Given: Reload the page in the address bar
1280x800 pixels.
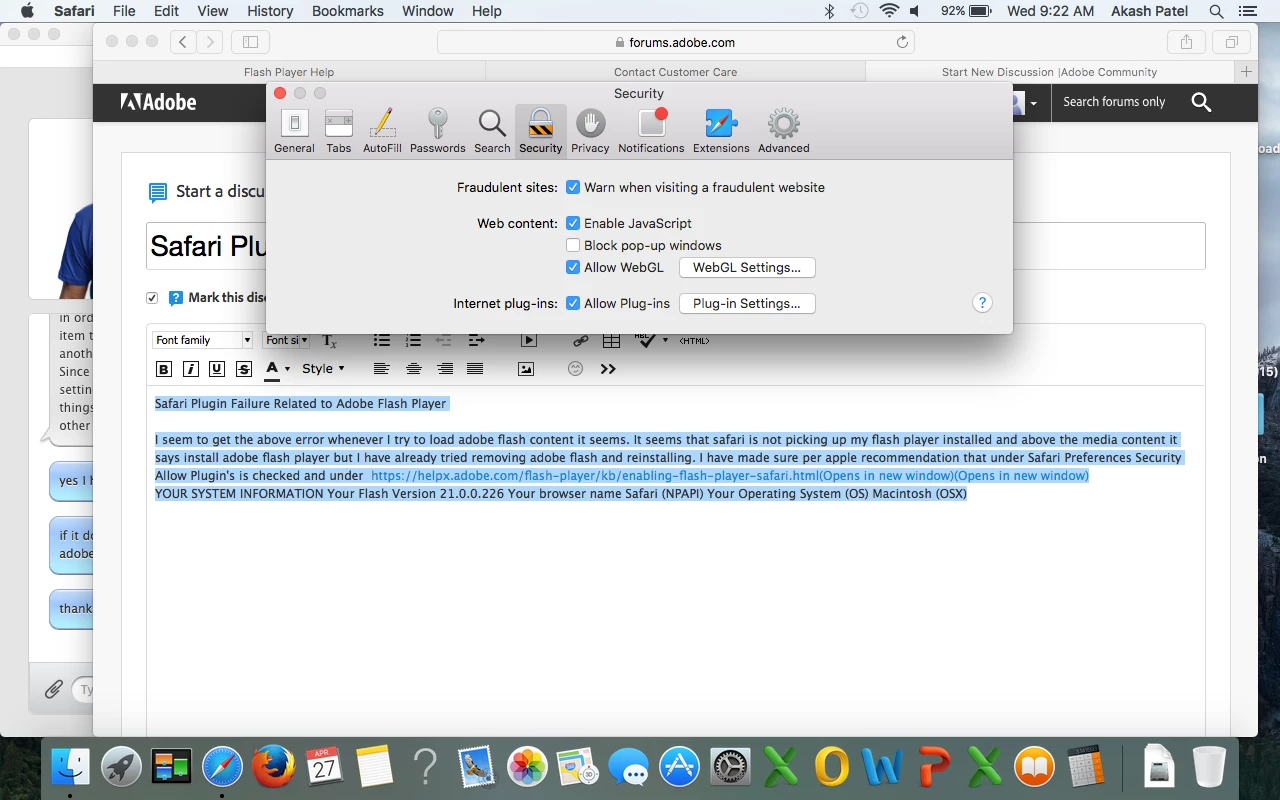Looking at the screenshot, I should [x=902, y=42].
